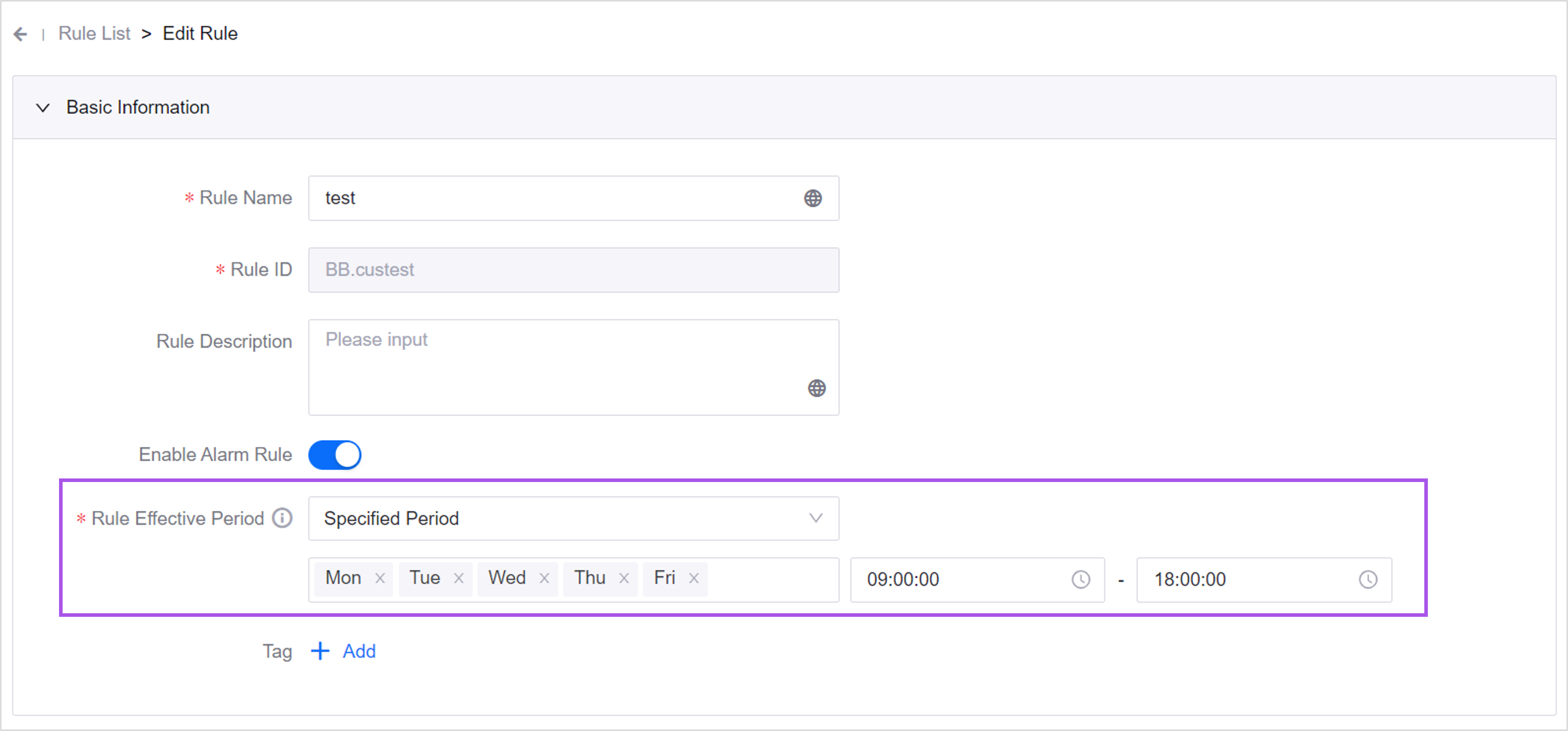Click into the Rule Name input
Screen dimensions: 1568x731
click(x=548, y=198)
